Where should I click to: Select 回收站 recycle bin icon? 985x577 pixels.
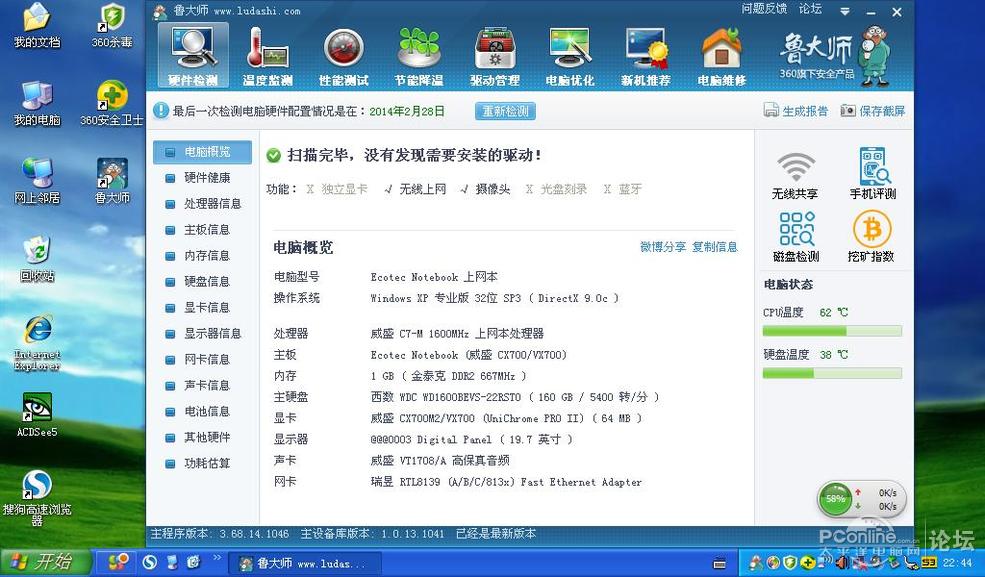(37, 259)
